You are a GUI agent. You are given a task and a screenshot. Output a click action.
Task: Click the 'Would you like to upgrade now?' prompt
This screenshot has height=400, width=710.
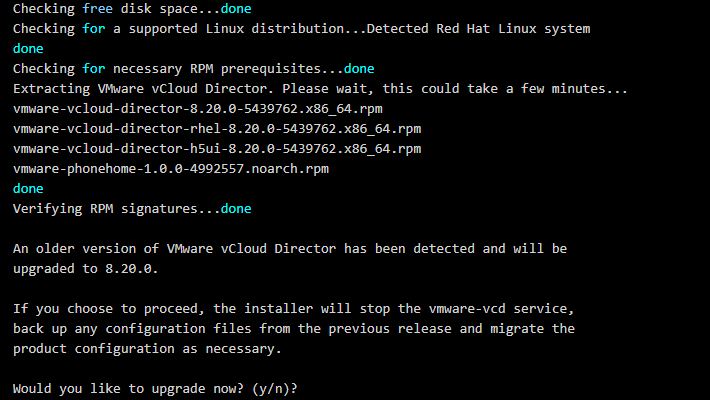coord(155,387)
